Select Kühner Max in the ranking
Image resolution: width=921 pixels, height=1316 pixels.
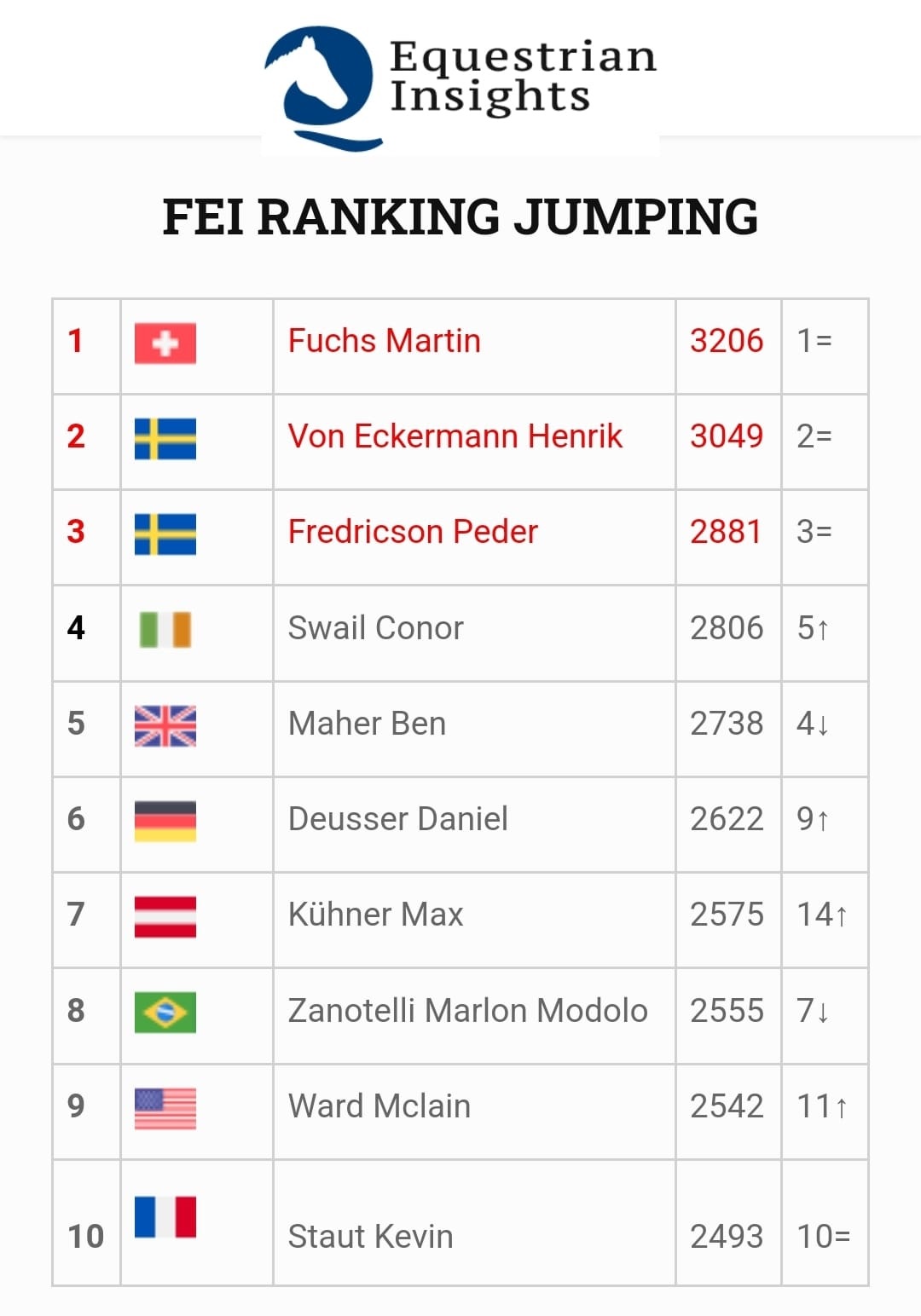[375, 915]
